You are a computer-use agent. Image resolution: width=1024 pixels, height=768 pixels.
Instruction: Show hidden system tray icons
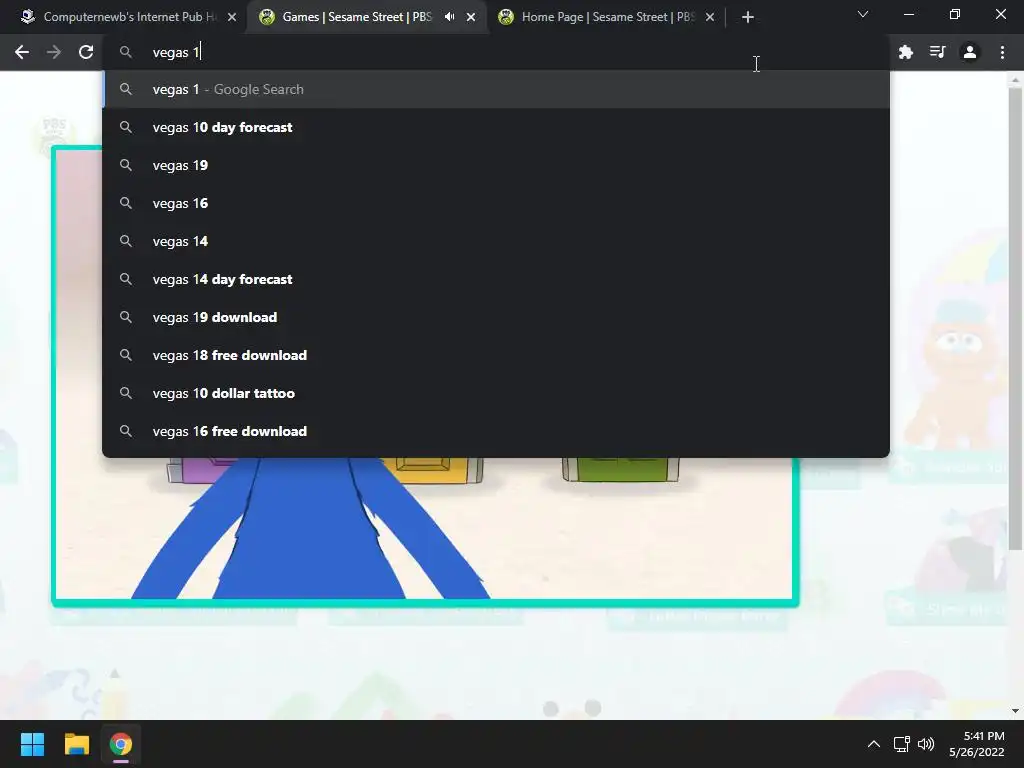tap(873, 744)
